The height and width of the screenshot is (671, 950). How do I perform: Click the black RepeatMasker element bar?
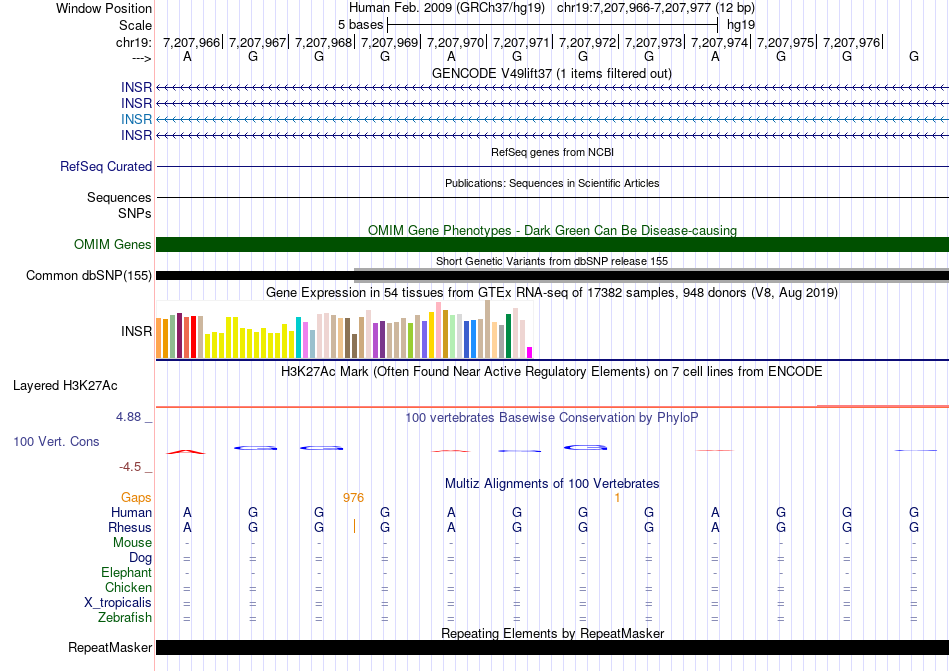coord(552,648)
